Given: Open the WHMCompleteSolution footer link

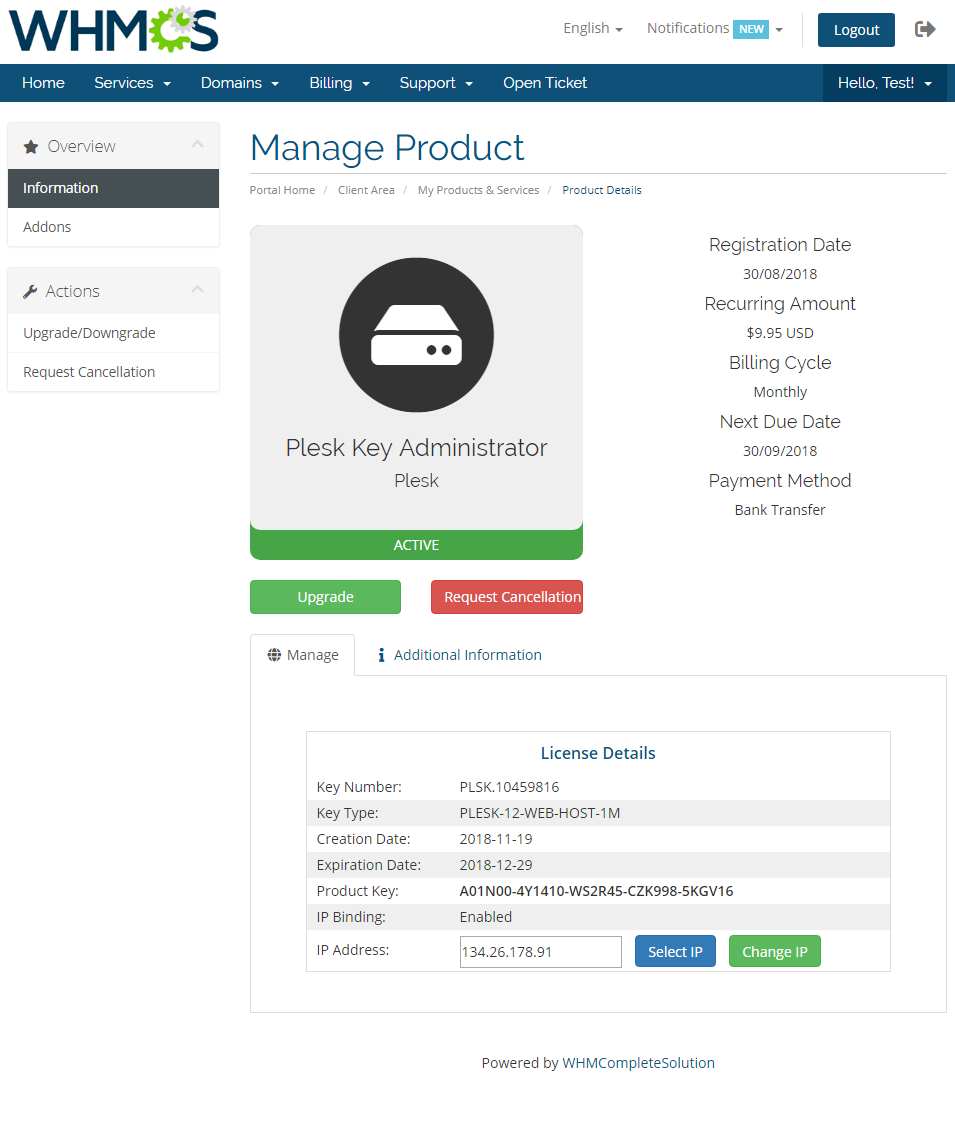Looking at the screenshot, I should point(638,1062).
